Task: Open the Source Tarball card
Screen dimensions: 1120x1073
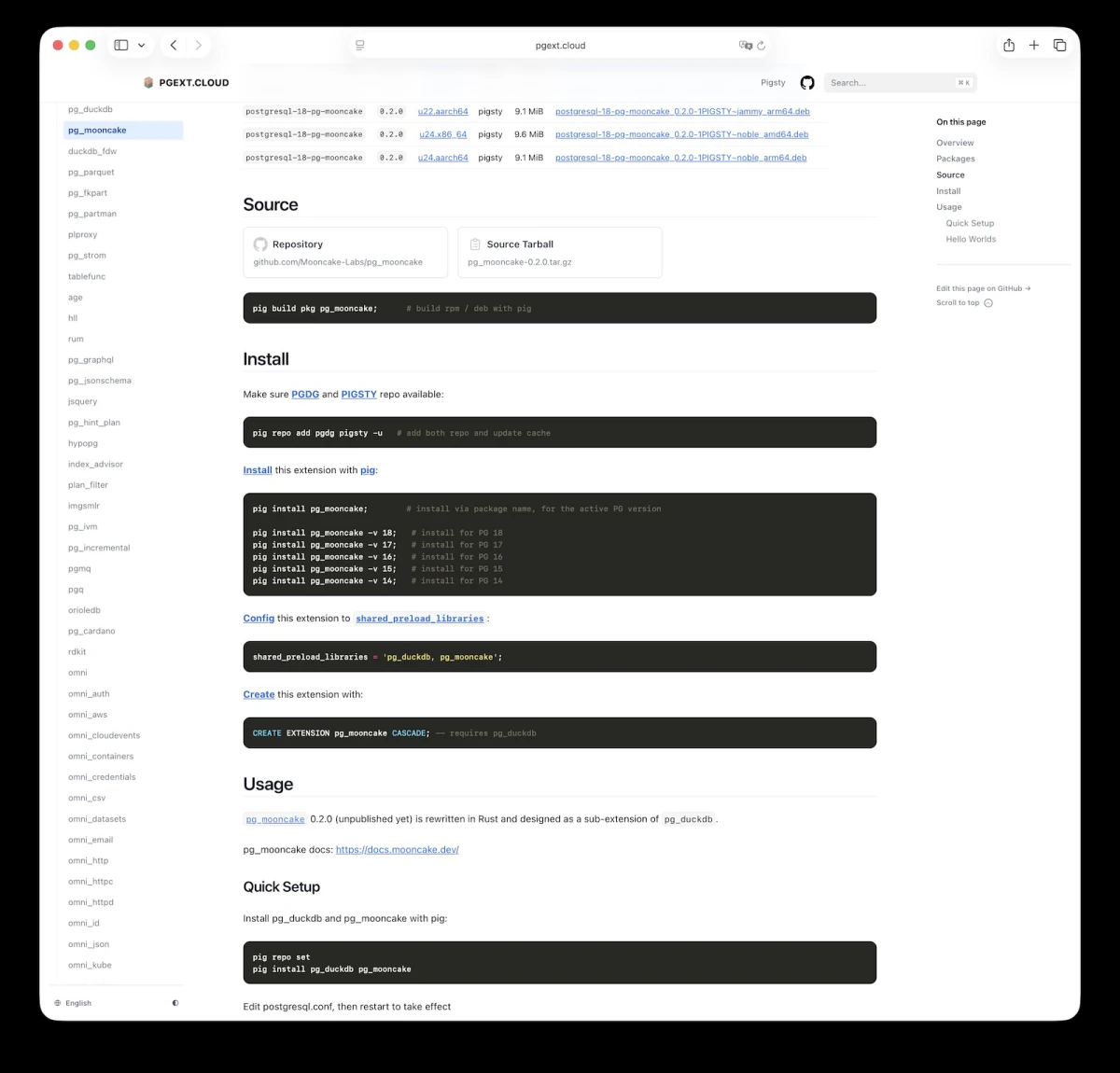Action: tap(560, 252)
